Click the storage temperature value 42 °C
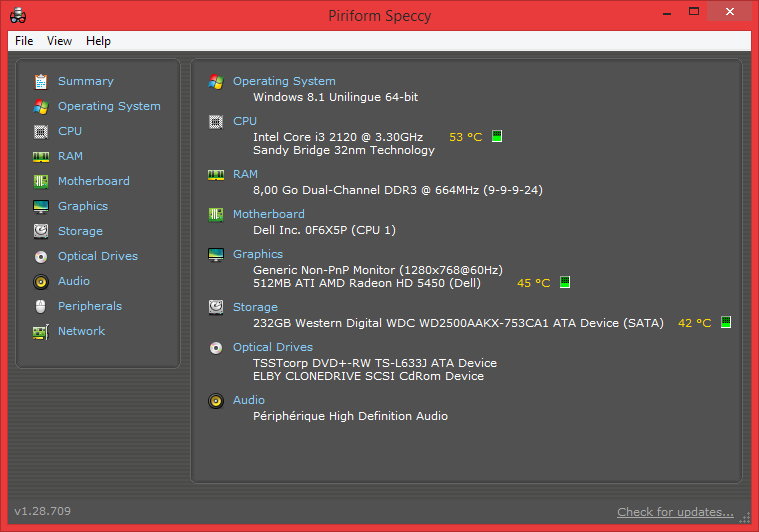Image resolution: width=759 pixels, height=532 pixels. click(695, 323)
